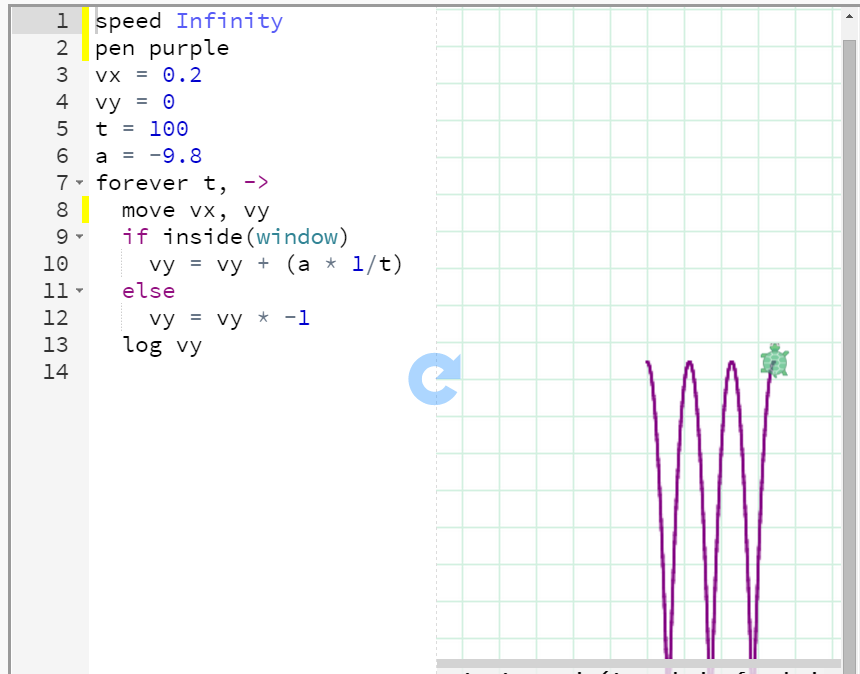Click line number 1 in the gutter
Image resolution: width=860 pixels, height=674 pixels.
click(x=61, y=21)
